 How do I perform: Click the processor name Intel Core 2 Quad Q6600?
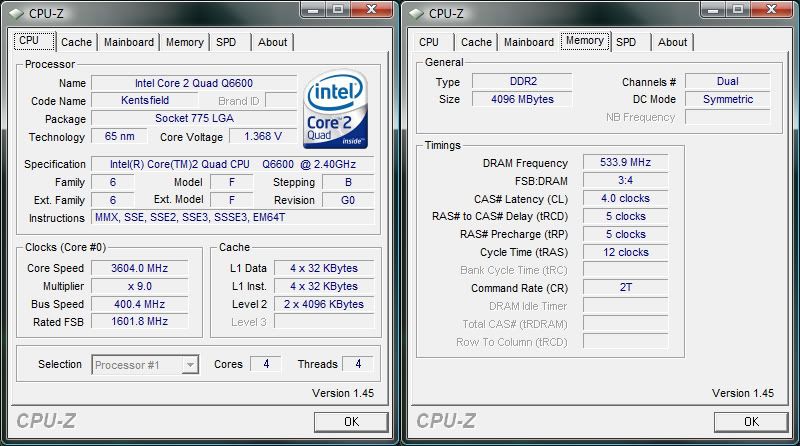click(x=194, y=83)
